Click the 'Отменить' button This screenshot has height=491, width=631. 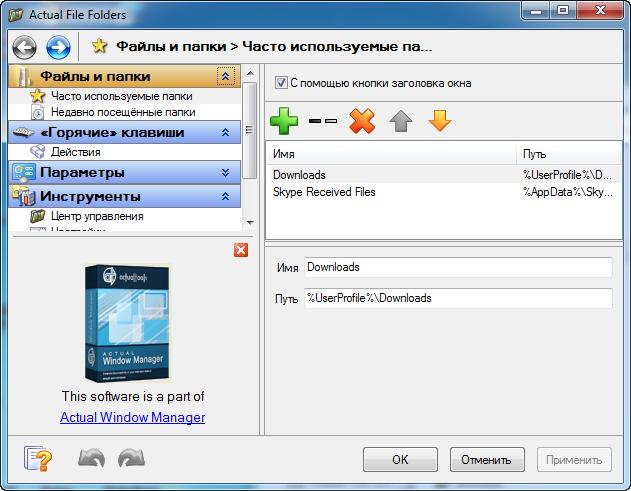(487, 460)
